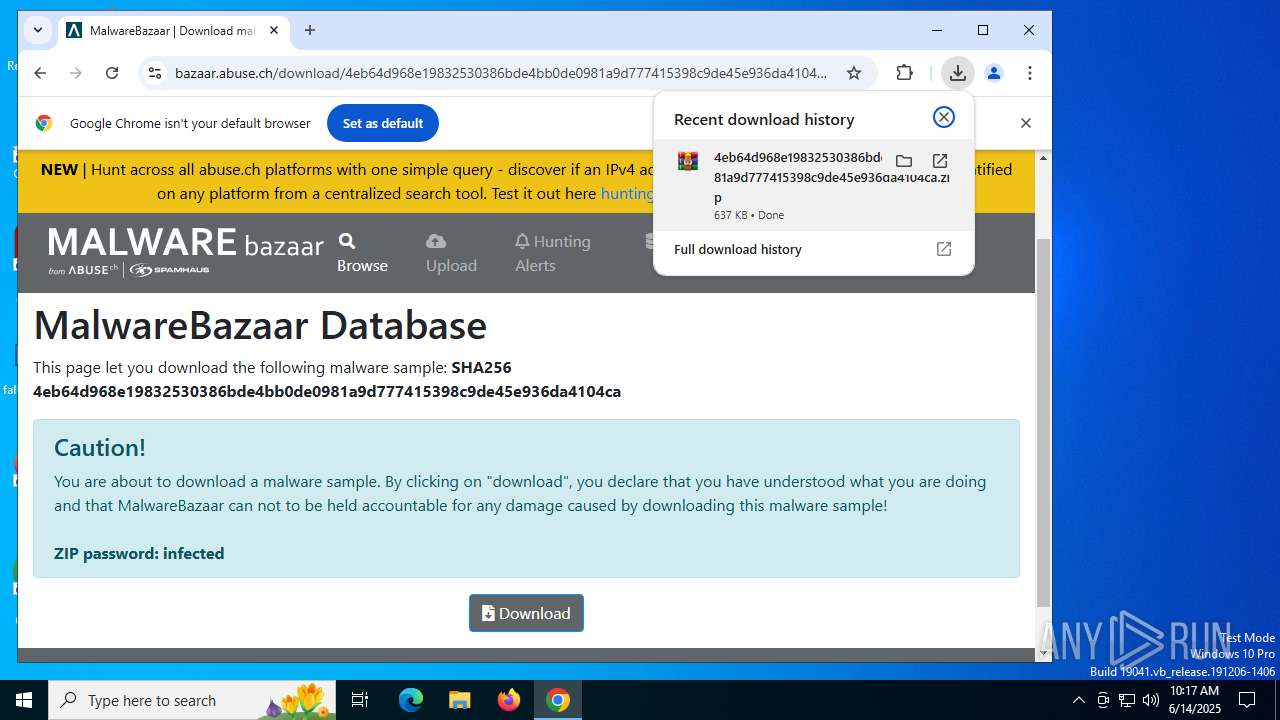Click the Download malware sample button
Viewport: 1280px width, 720px height.
click(x=526, y=613)
